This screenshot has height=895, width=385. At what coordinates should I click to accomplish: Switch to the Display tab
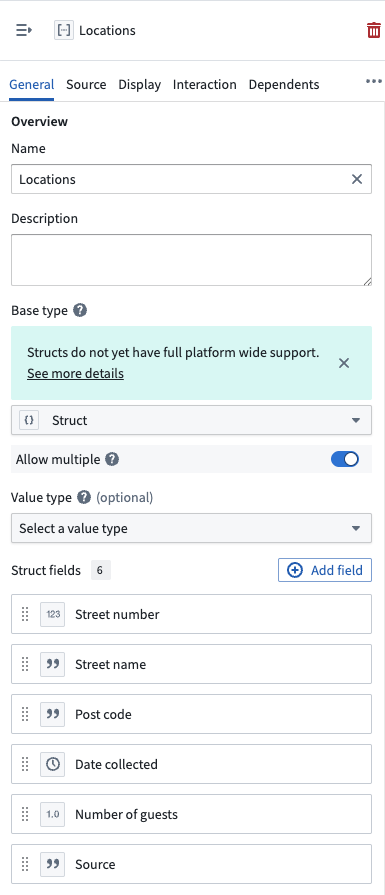click(140, 84)
